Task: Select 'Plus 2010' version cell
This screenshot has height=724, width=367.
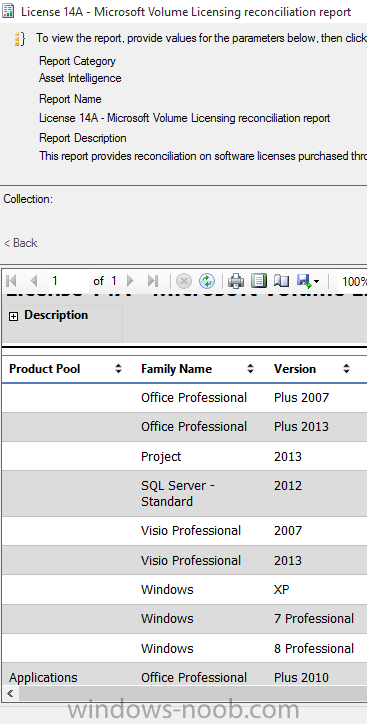Action: pyautogui.click(x=301, y=678)
